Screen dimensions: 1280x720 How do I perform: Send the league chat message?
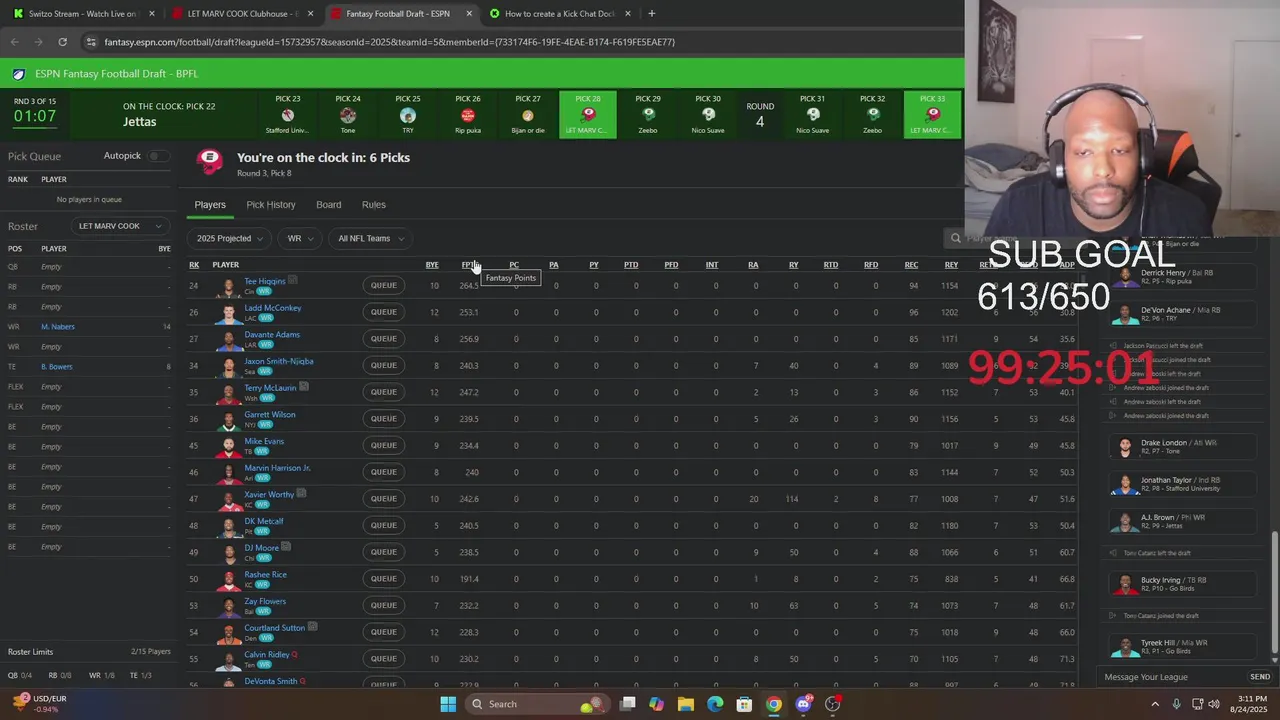[1260, 677]
